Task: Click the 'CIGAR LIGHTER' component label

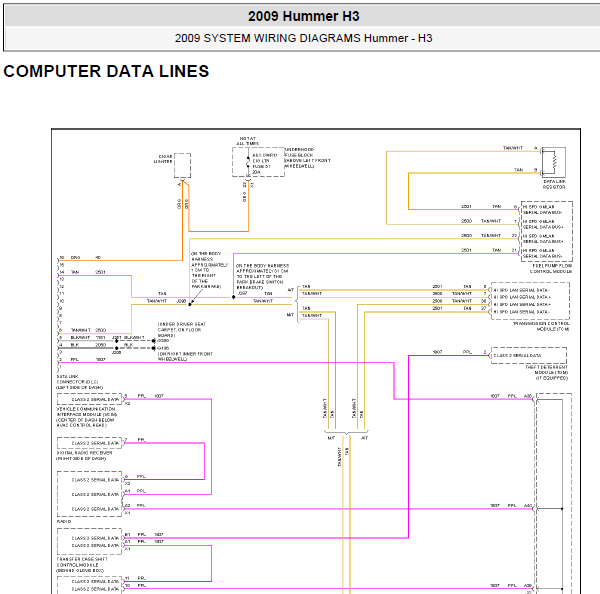Action: [x=163, y=159]
